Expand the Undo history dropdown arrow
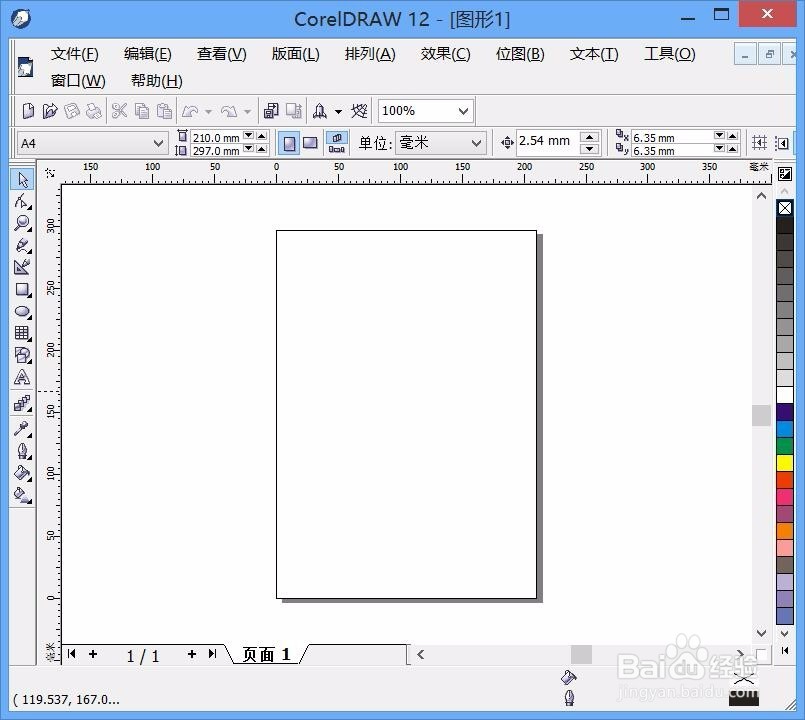This screenshot has width=805, height=720. tap(208, 111)
